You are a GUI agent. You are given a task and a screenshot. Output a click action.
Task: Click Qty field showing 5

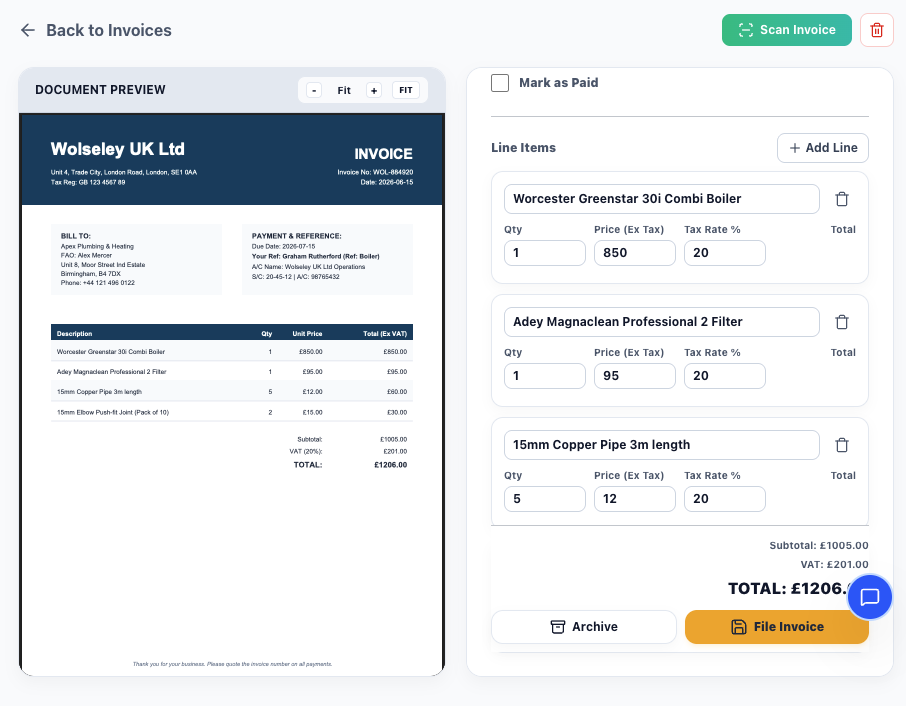(545, 499)
